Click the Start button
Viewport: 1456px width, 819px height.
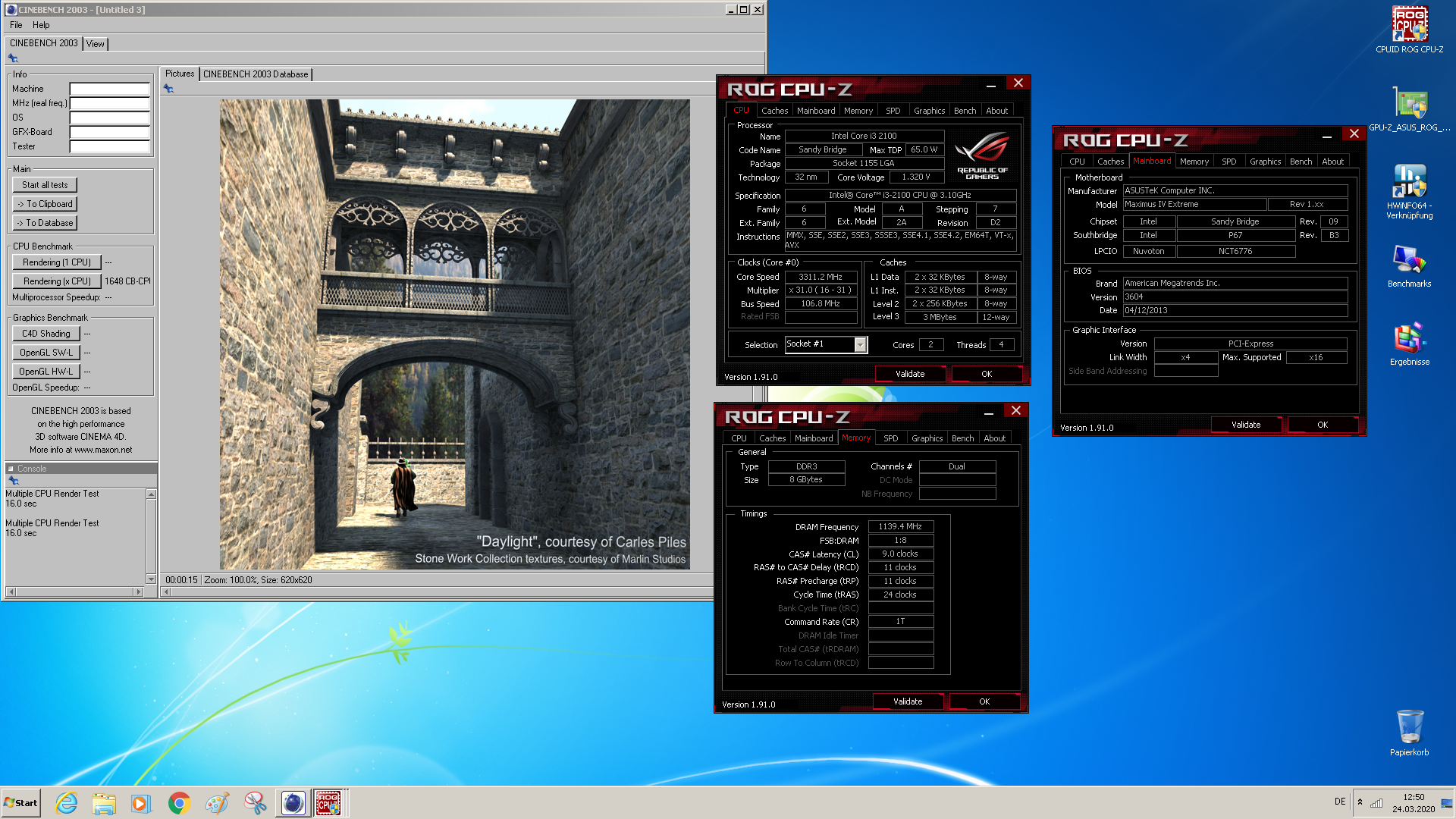20,802
